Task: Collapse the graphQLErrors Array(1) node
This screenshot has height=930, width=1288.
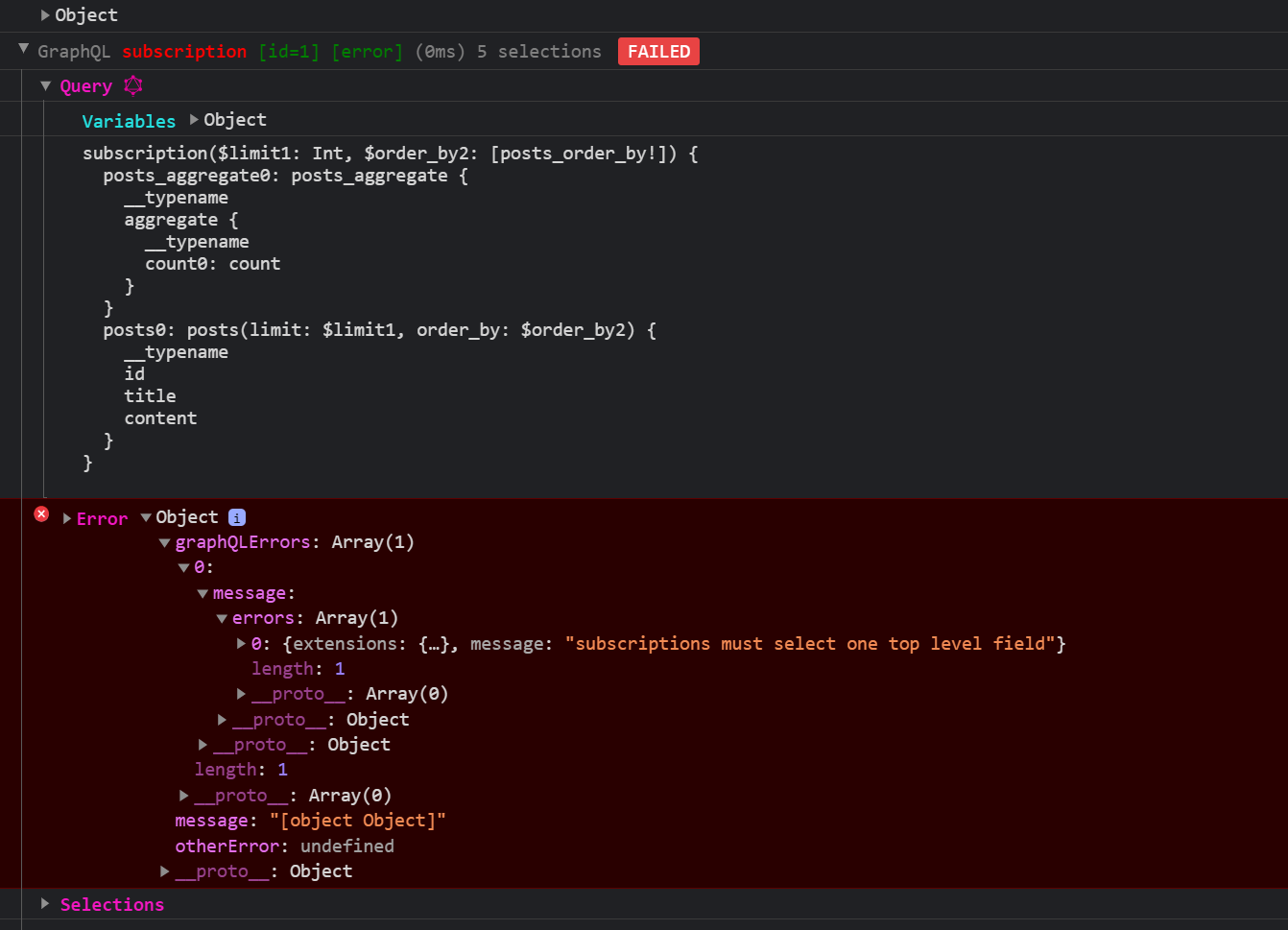Action: tap(164, 541)
